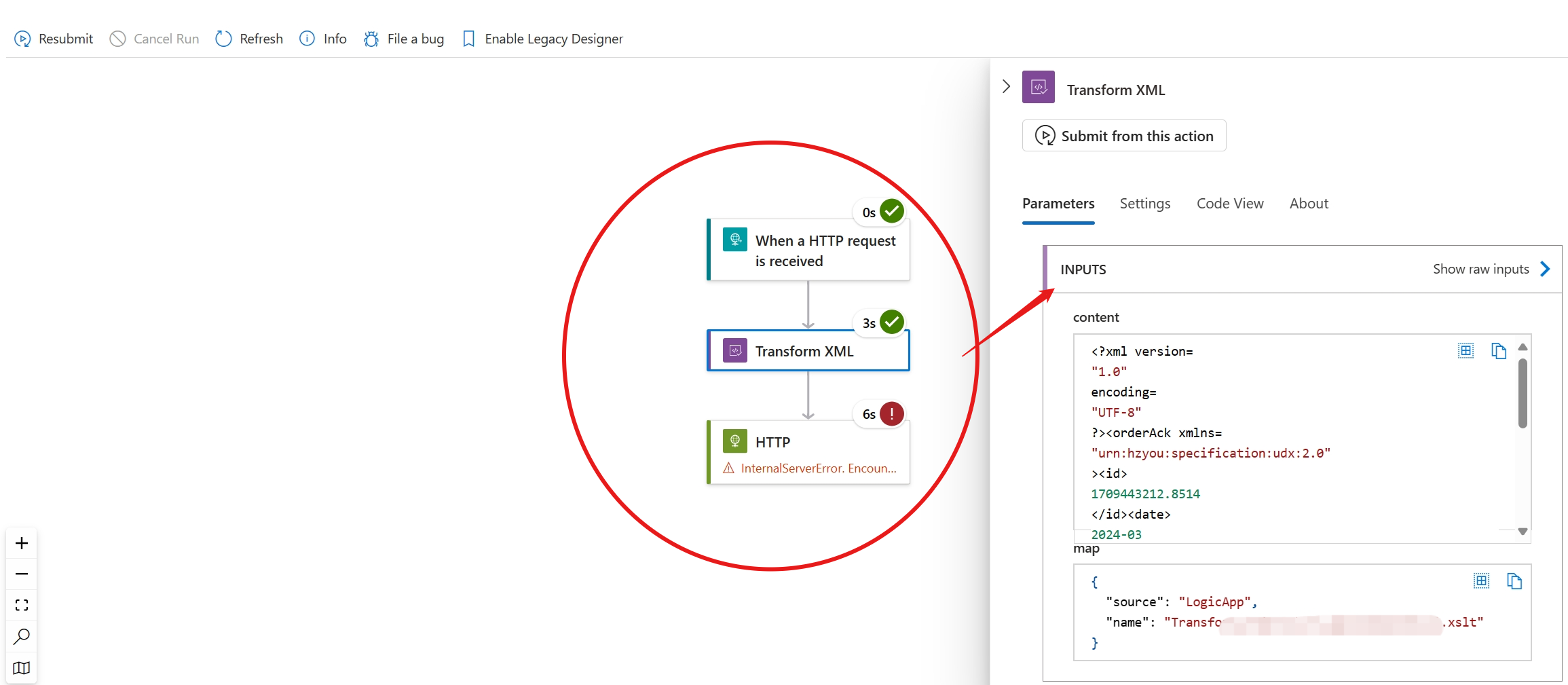Copy the map input value
The height and width of the screenshot is (685, 1568).
click(1514, 581)
